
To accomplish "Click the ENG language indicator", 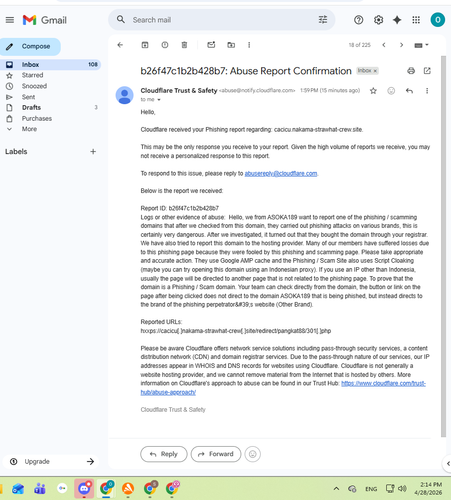I will [371, 489].
